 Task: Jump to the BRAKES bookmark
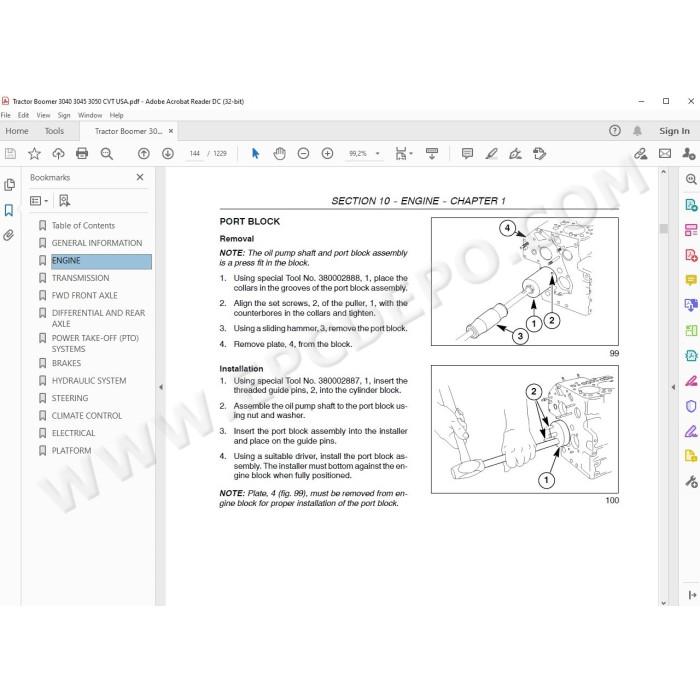point(66,363)
